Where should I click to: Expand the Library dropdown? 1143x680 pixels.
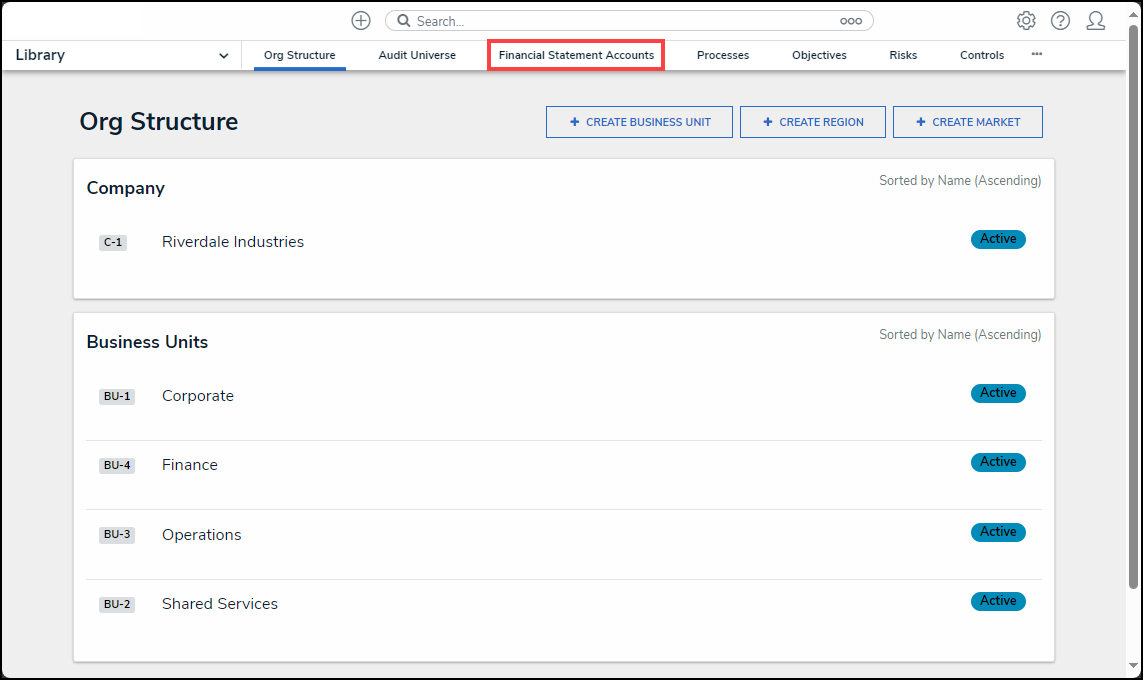223,56
